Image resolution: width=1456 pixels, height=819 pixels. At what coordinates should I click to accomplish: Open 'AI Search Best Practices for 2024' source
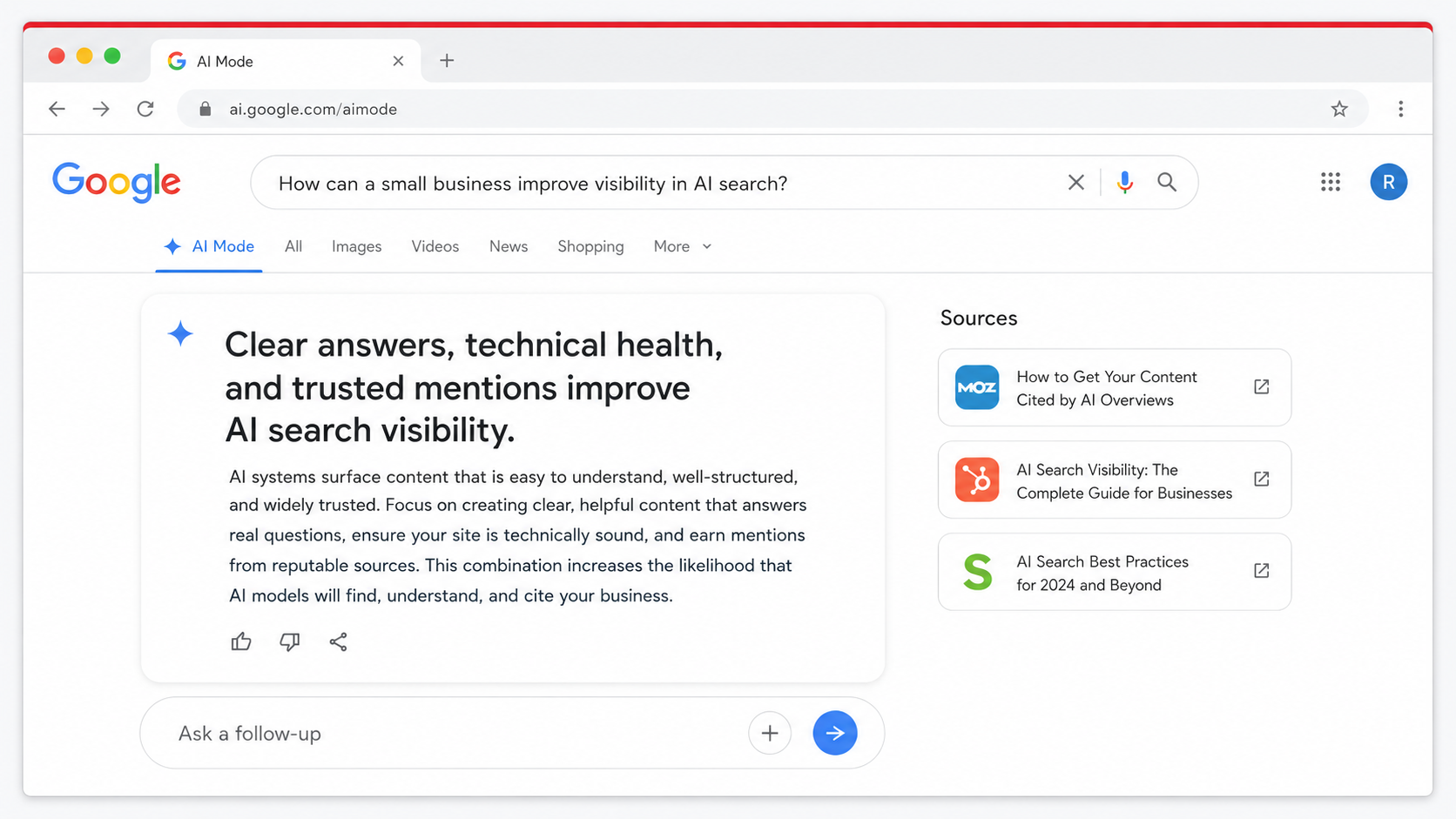(x=1115, y=572)
